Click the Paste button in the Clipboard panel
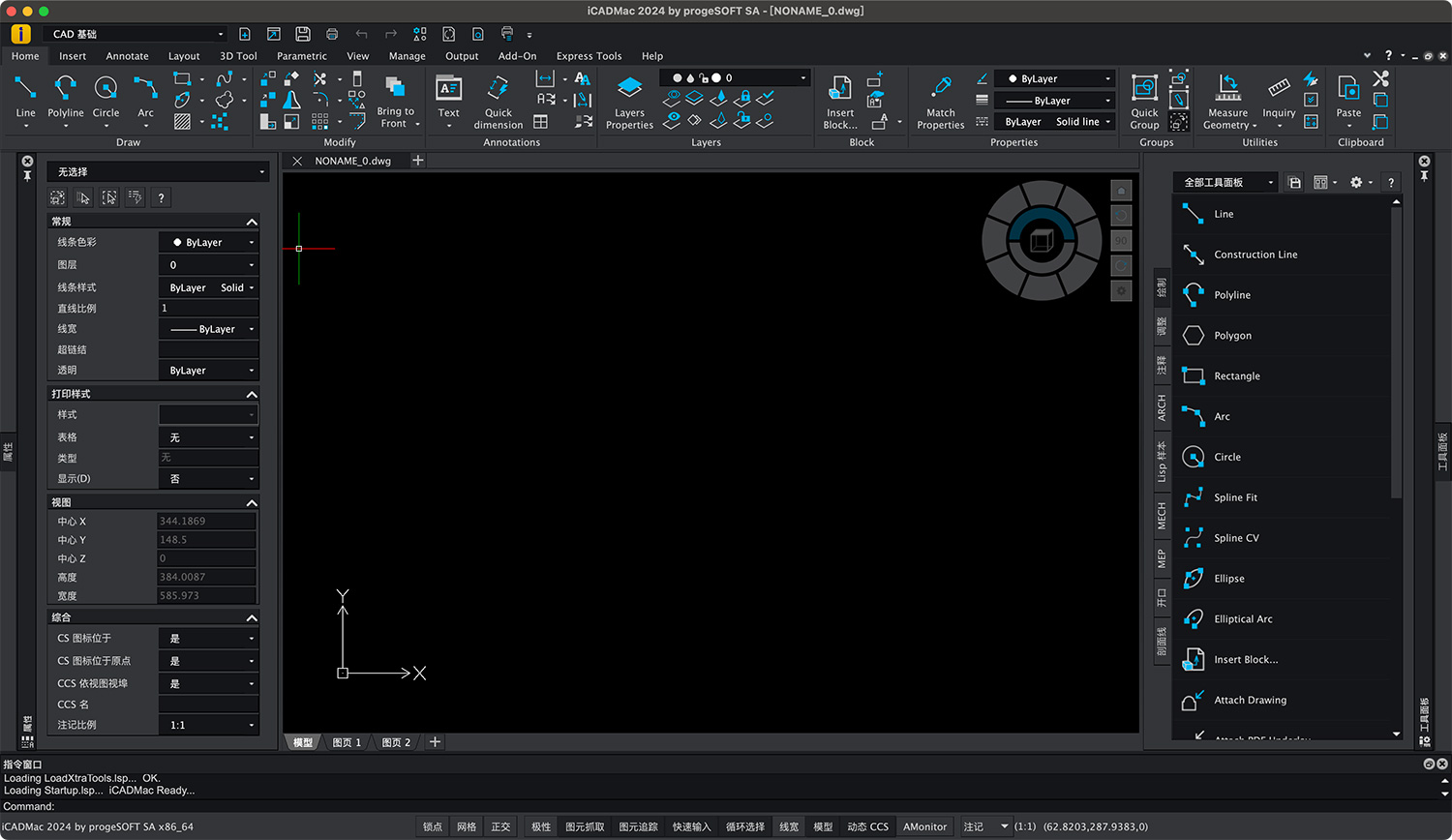The image size is (1452, 840). tap(1348, 97)
